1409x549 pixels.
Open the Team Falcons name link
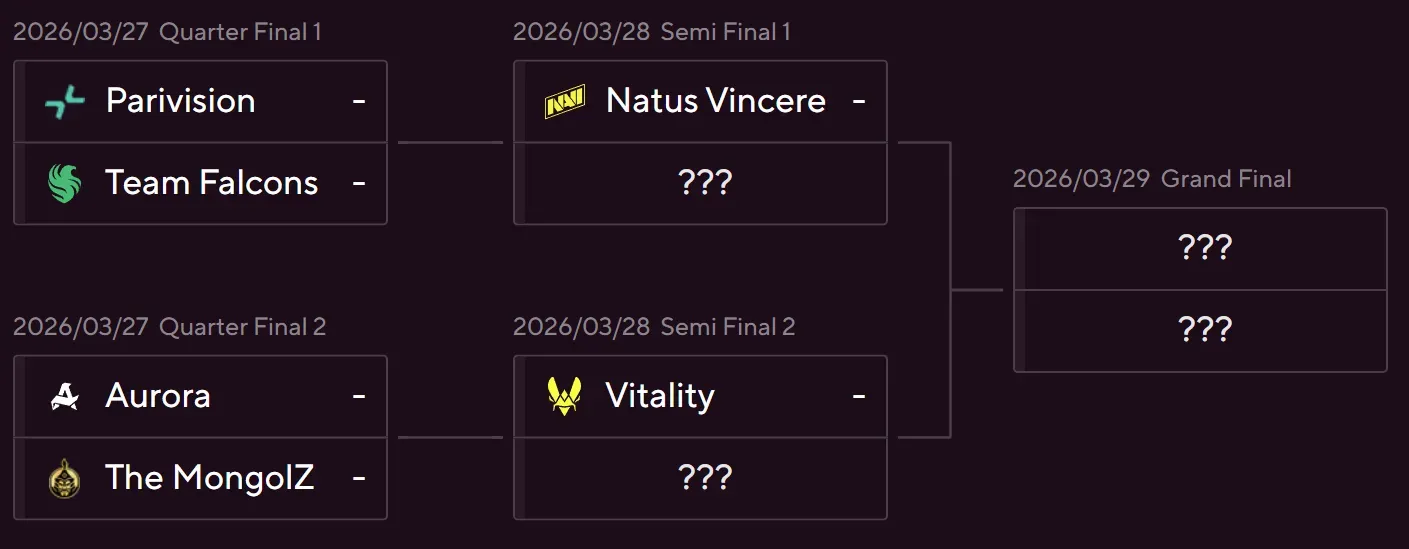pos(211,183)
